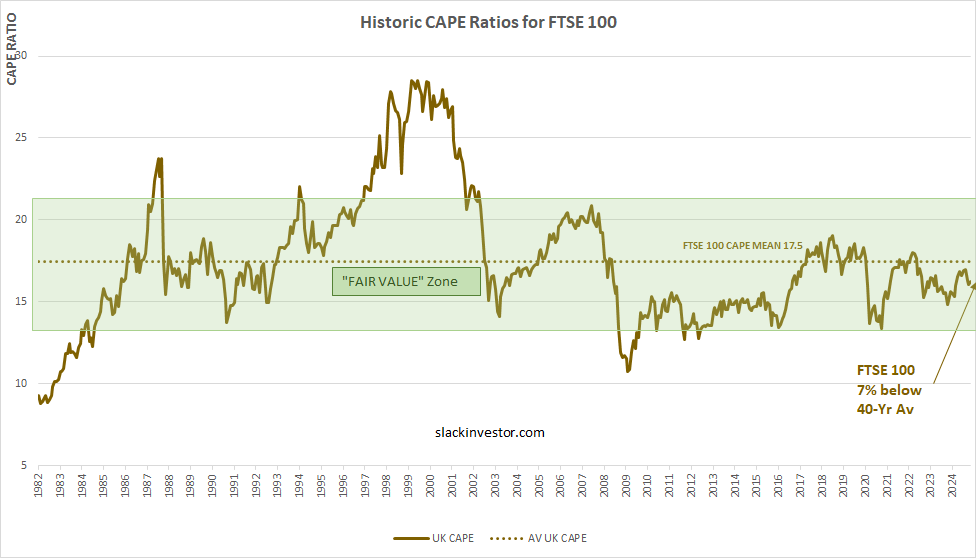
Task: Select the "FAIR VALUE" Zone label box
Action: [x=406, y=281]
